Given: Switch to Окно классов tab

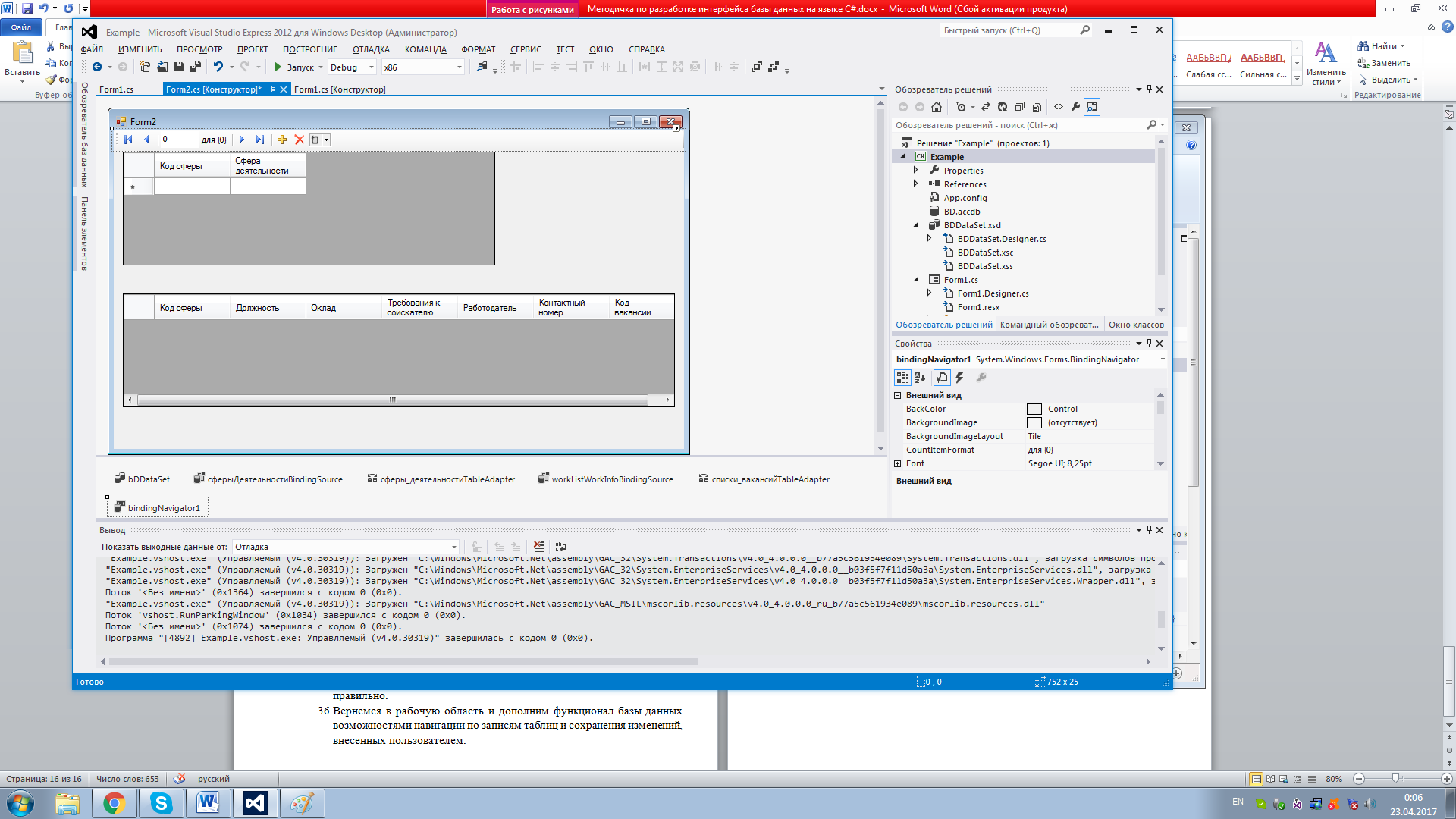Looking at the screenshot, I should (x=1136, y=325).
